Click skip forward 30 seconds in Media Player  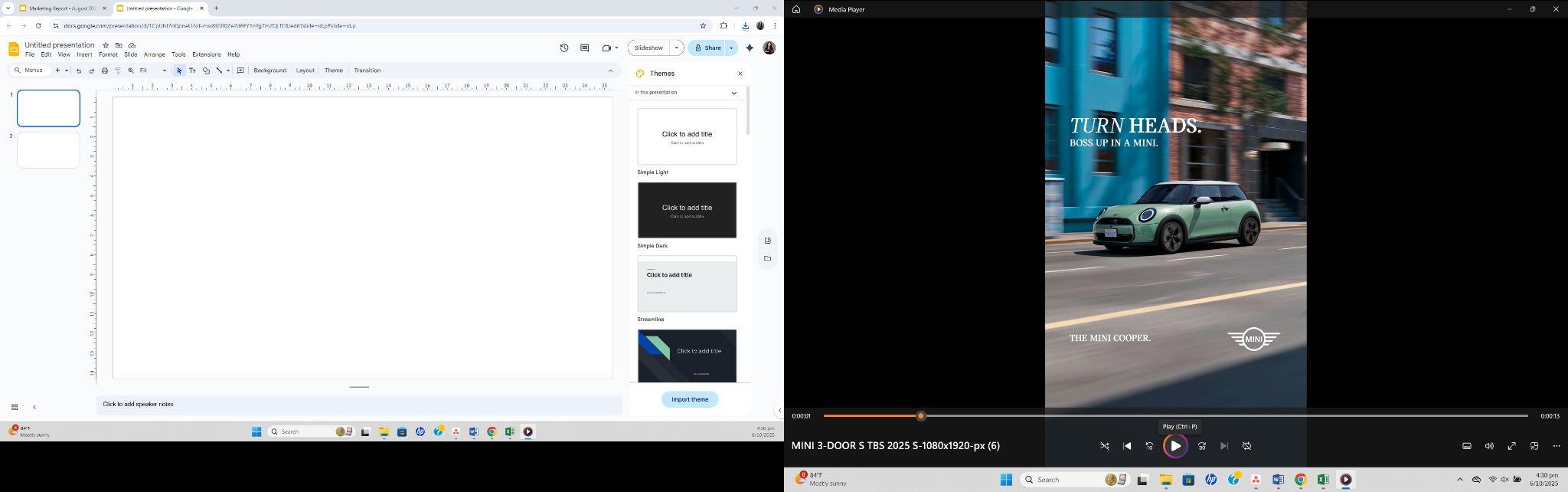(1202, 446)
